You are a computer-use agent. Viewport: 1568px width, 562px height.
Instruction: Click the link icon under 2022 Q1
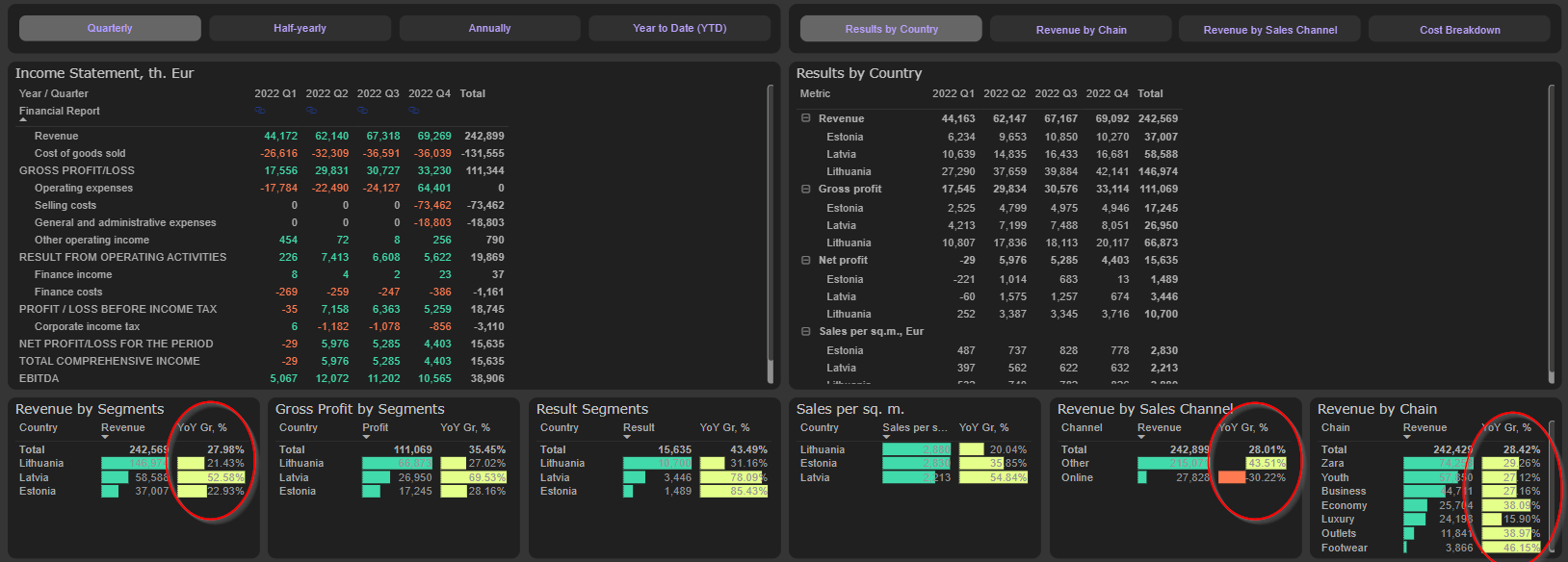coord(260,111)
